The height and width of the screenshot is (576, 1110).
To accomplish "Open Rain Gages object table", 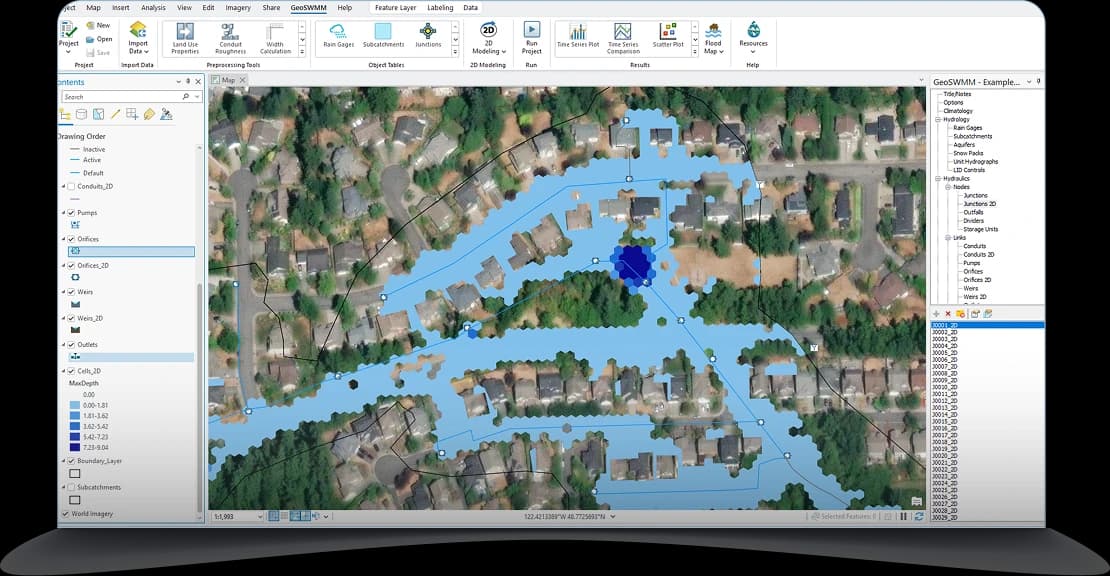I will 338,35.
